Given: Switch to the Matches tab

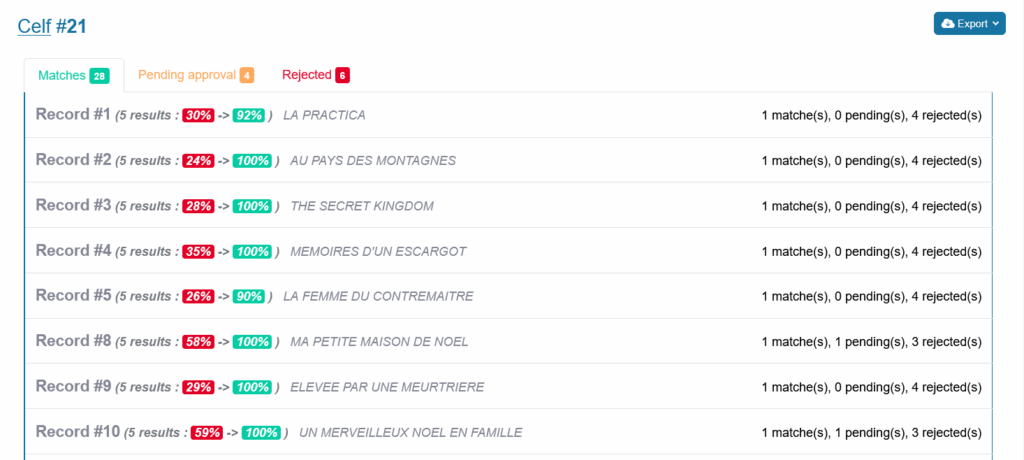Looking at the screenshot, I should [x=73, y=75].
